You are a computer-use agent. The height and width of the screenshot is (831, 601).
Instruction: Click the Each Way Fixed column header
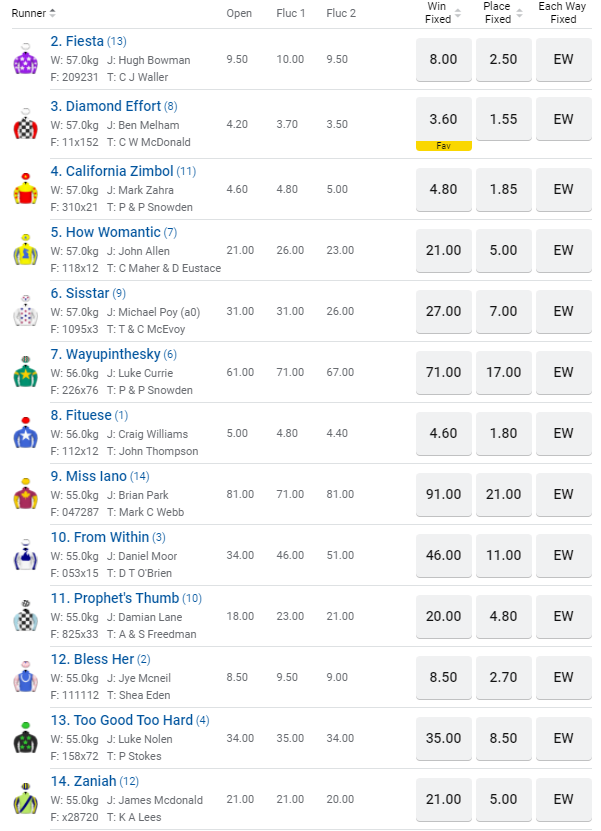563,13
